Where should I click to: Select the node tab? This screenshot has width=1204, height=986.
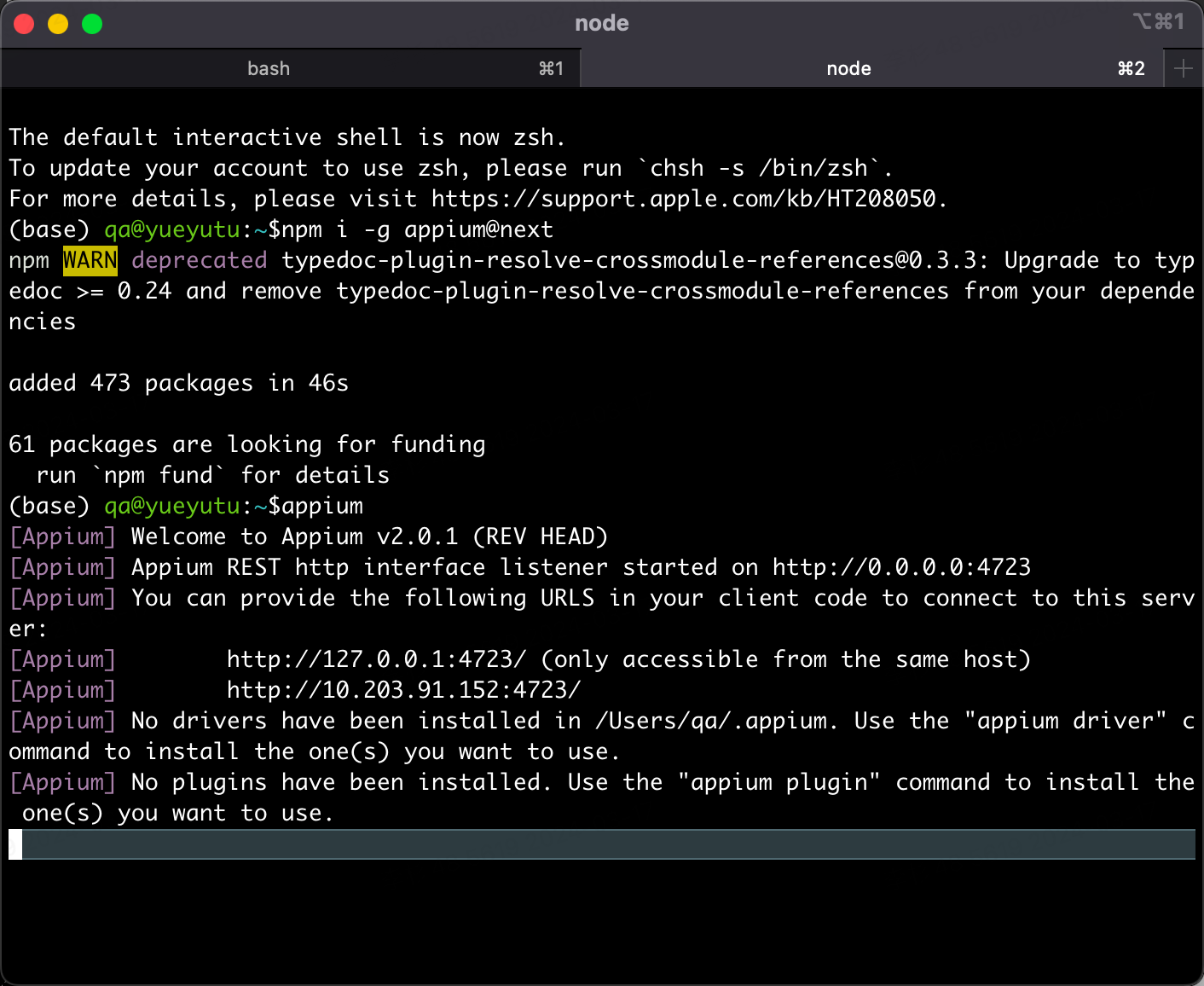[848, 68]
